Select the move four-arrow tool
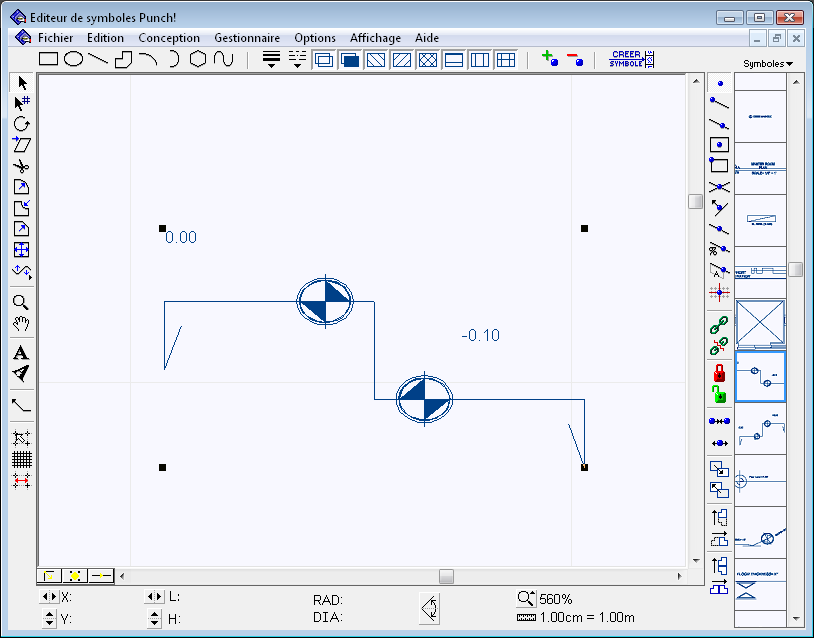 click(x=21, y=250)
